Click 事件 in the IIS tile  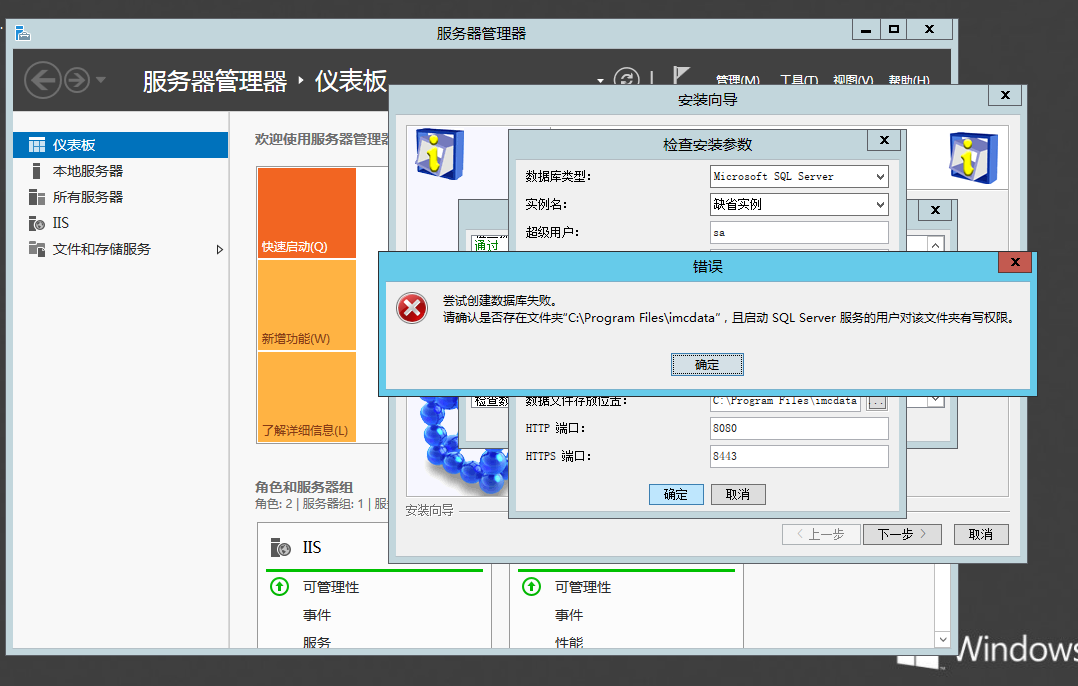(x=317, y=615)
